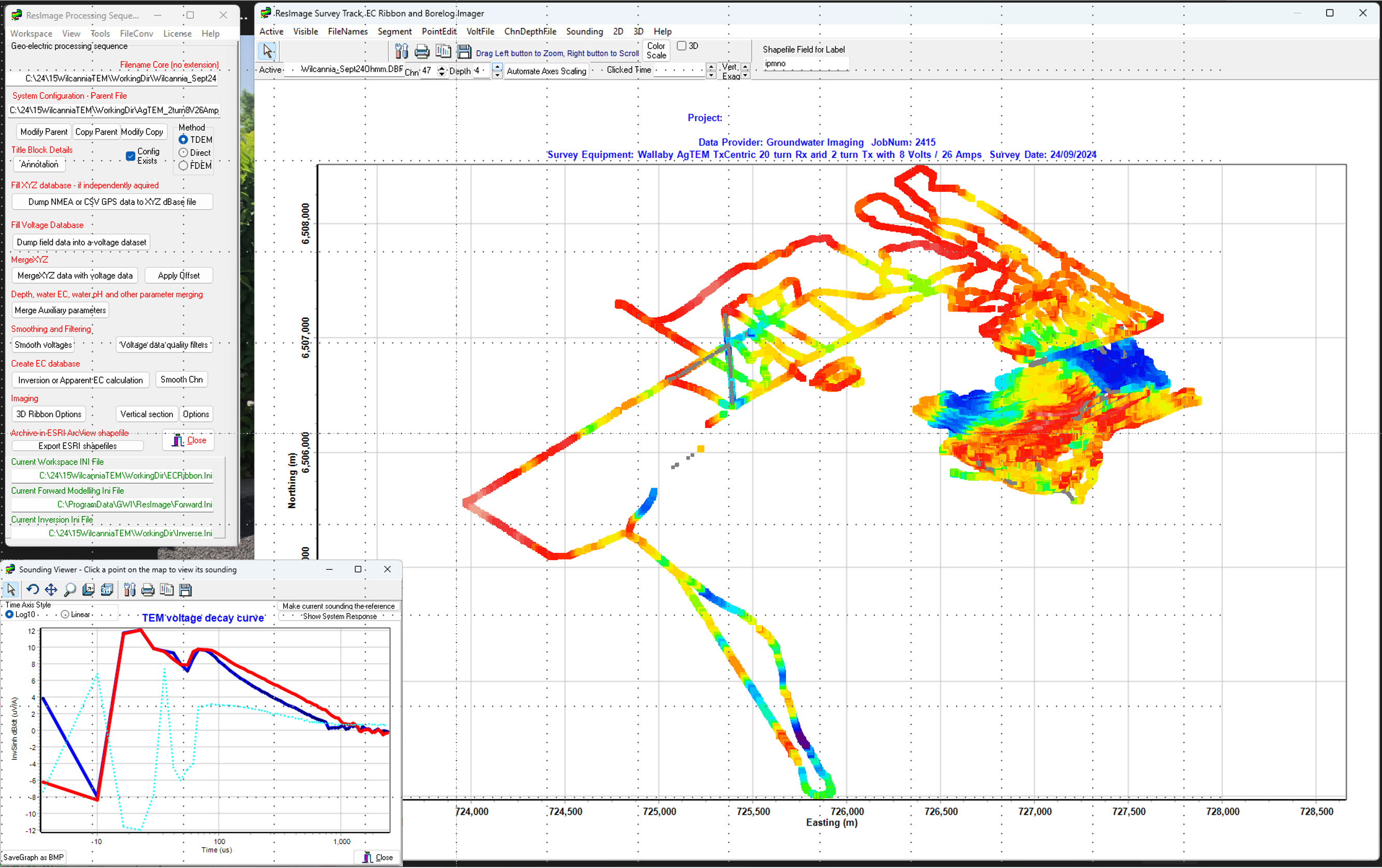Increase Vert Exag with the up arrow
The height and width of the screenshot is (868, 1382).
click(x=745, y=67)
